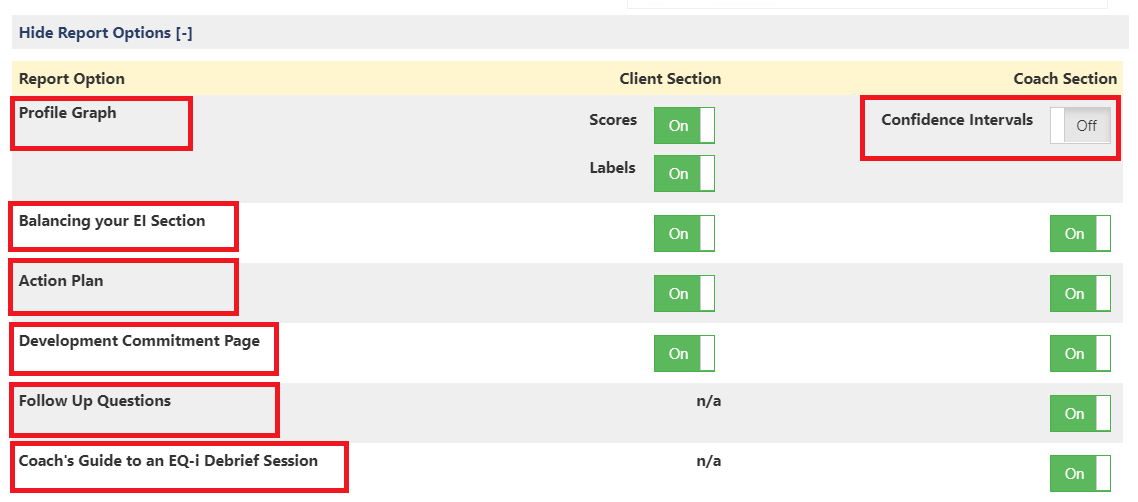
Task: Click the Confidence Intervals label
Action: (957, 120)
